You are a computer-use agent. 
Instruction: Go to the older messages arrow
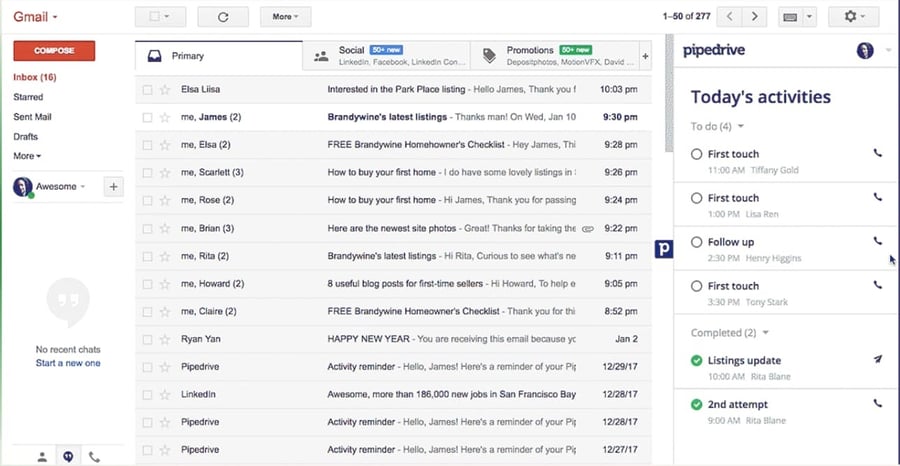point(754,17)
